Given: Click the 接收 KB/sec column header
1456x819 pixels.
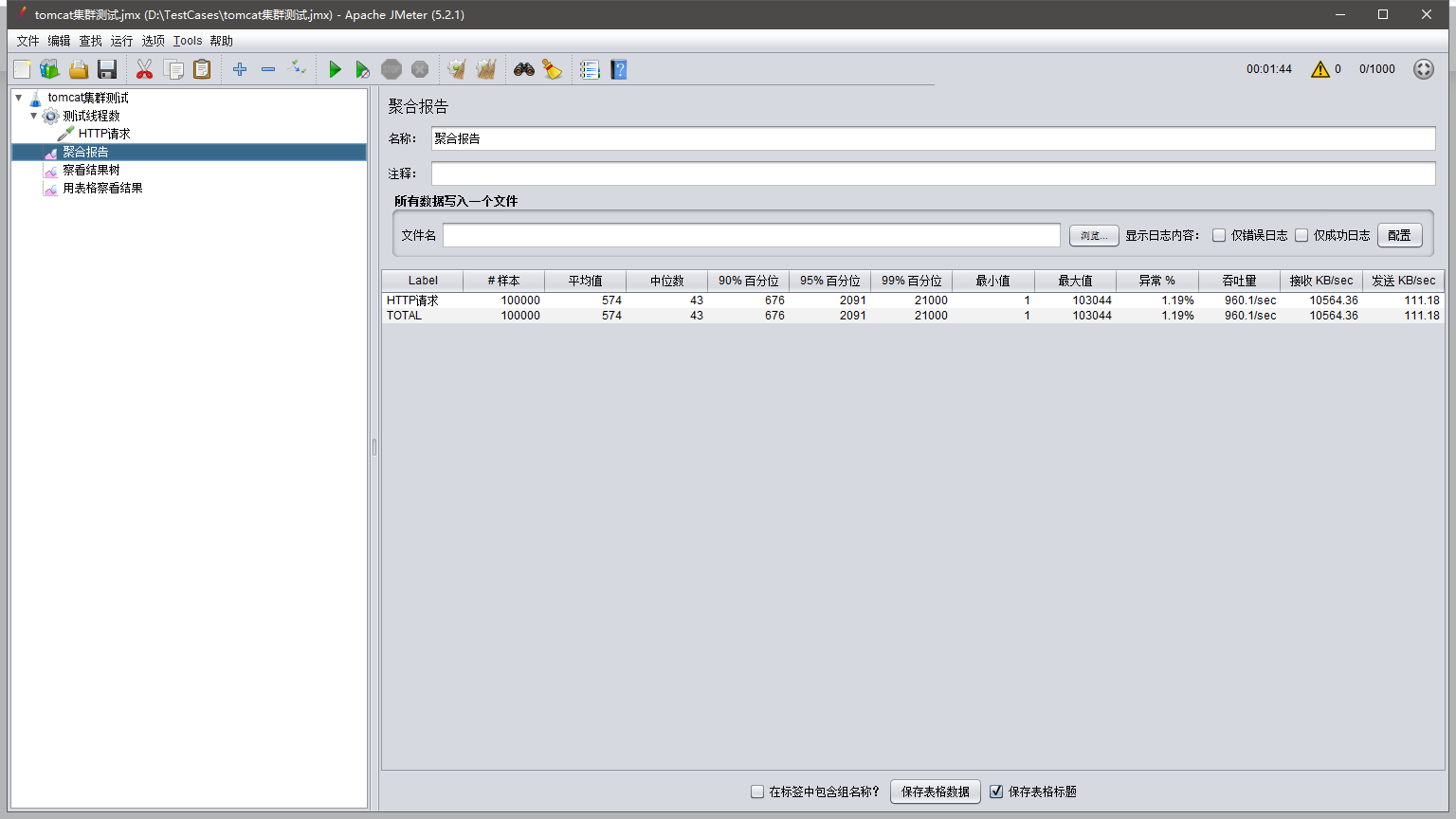Looking at the screenshot, I should [1321, 281].
